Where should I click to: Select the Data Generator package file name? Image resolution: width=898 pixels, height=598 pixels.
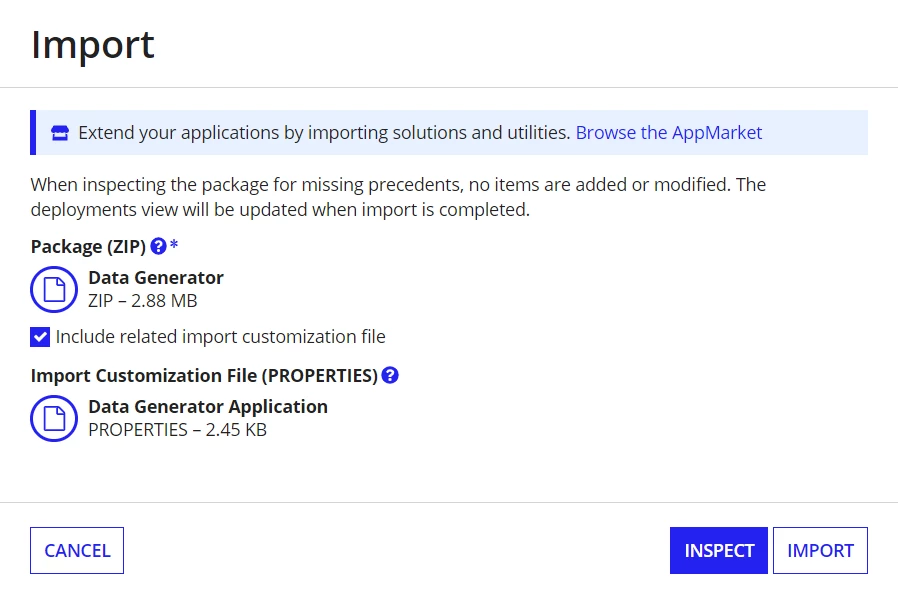coord(156,278)
